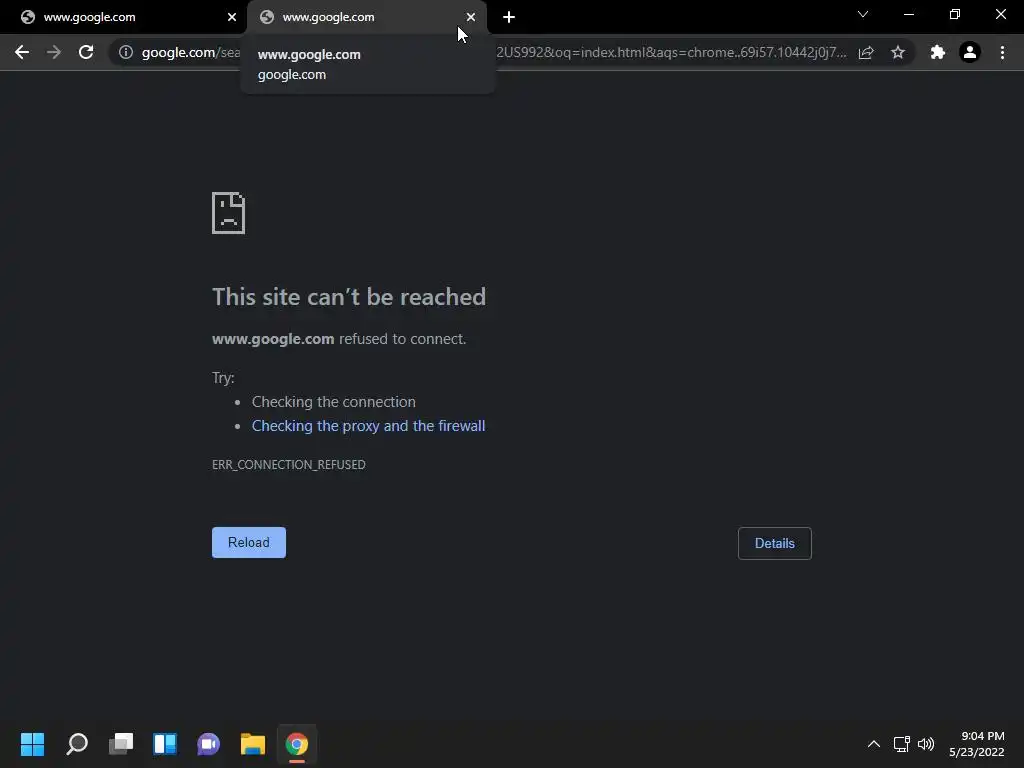Open the Windows Start menu
The width and height of the screenshot is (1024, 768).
33,744
